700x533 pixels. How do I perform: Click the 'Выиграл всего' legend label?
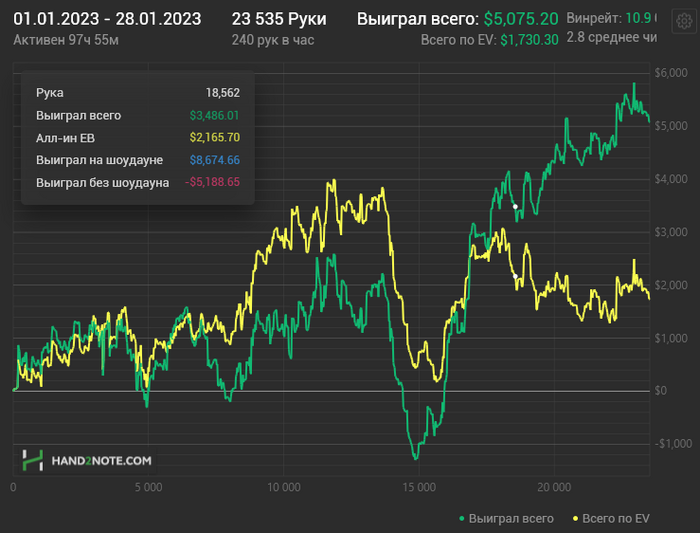pyautogui.click(x=511, y=519)
